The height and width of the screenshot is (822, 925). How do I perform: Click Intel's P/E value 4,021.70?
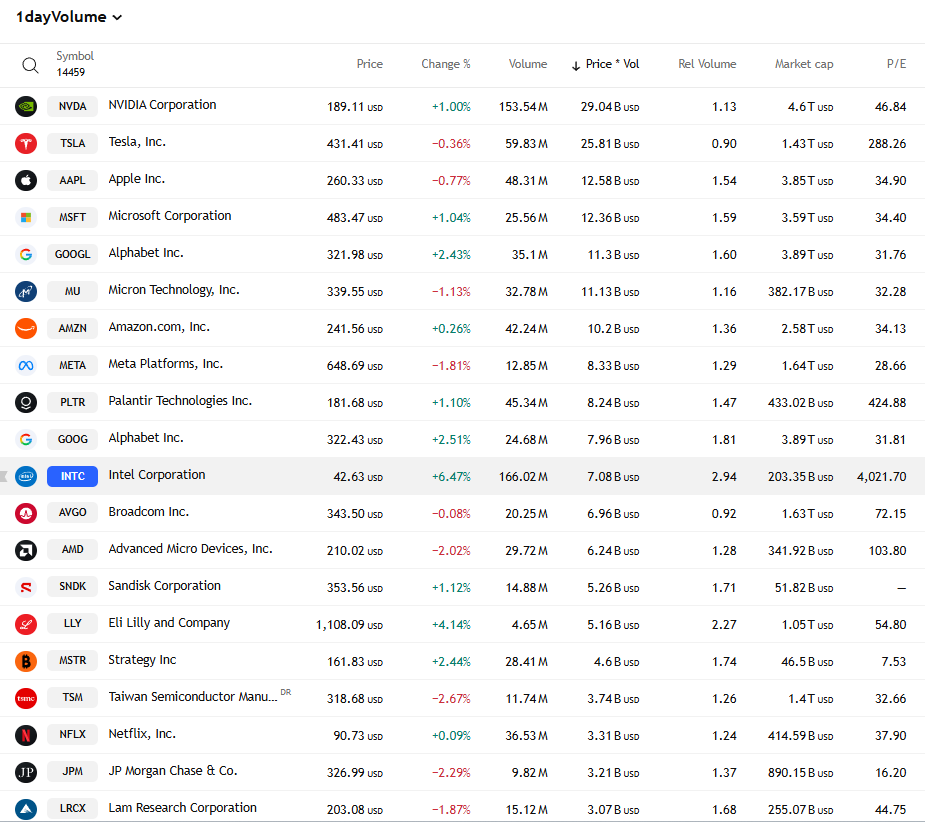click(x=881, y=477)
